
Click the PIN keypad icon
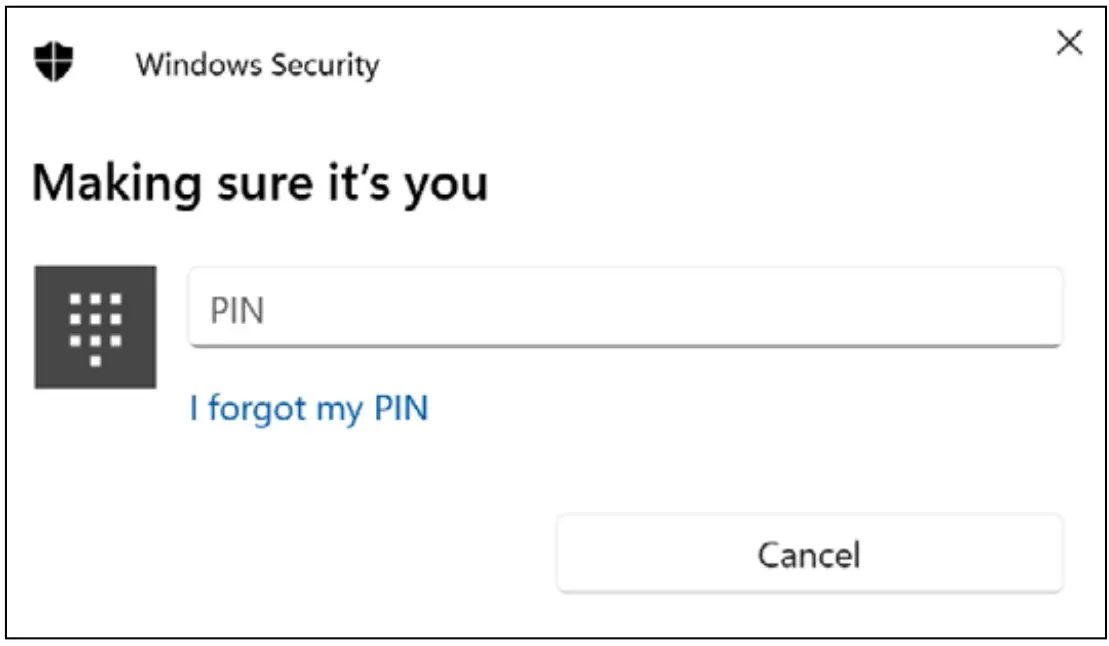[x=95, y=327]
